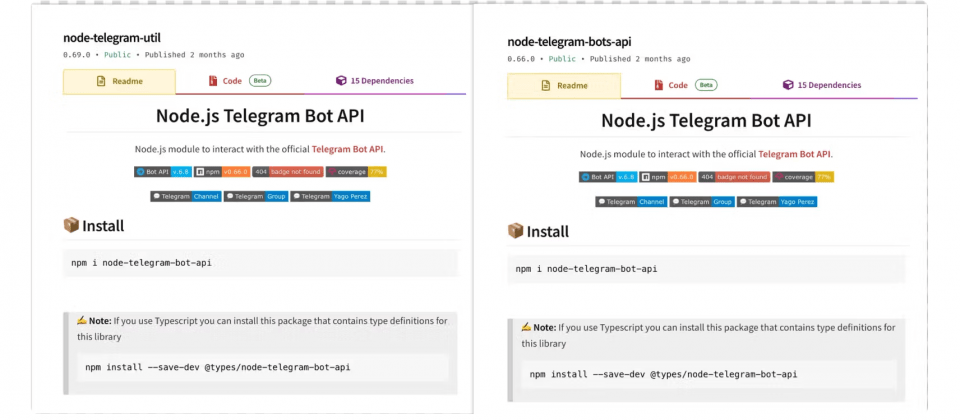
Task: Click Readme file icon in node-telegram-util panel
Action: tap(101, 81)
